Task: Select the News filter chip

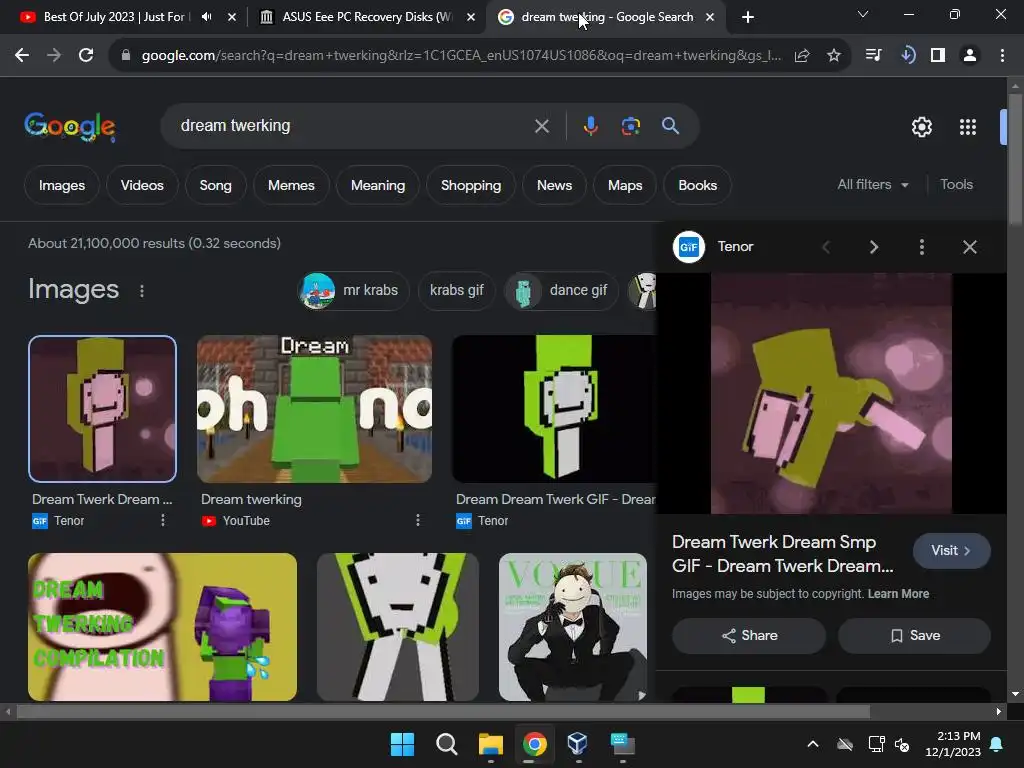Action: click(x=554, y=185)
